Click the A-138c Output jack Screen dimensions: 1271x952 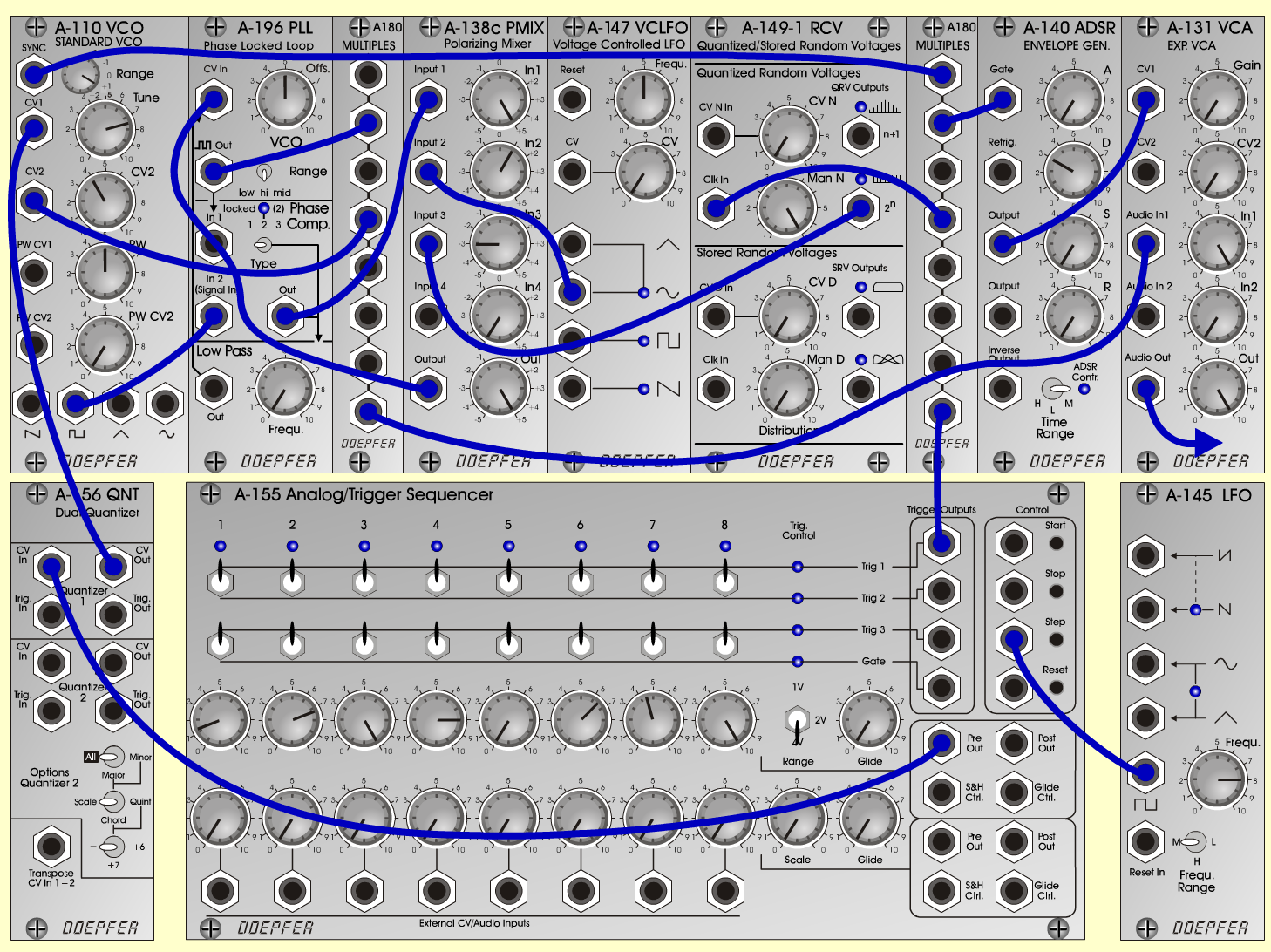click(428, 389)
